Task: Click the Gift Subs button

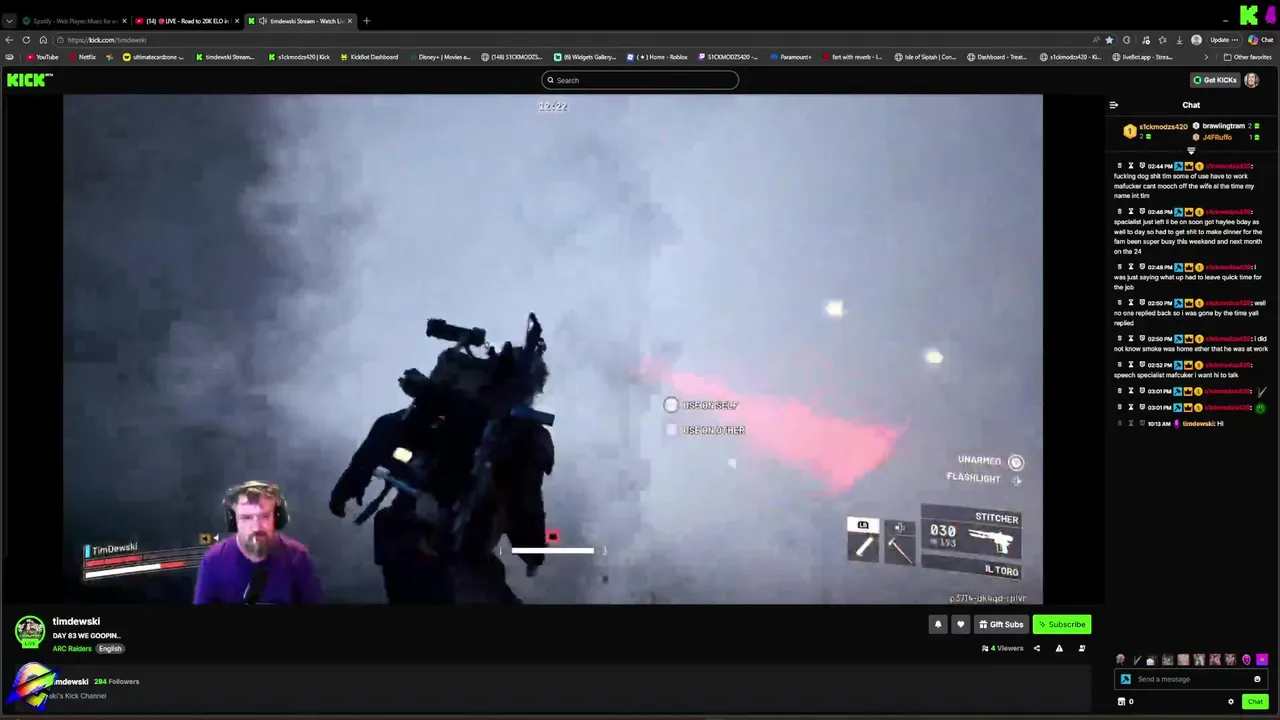Action: pyautogui.click(x=1001, y=624)
